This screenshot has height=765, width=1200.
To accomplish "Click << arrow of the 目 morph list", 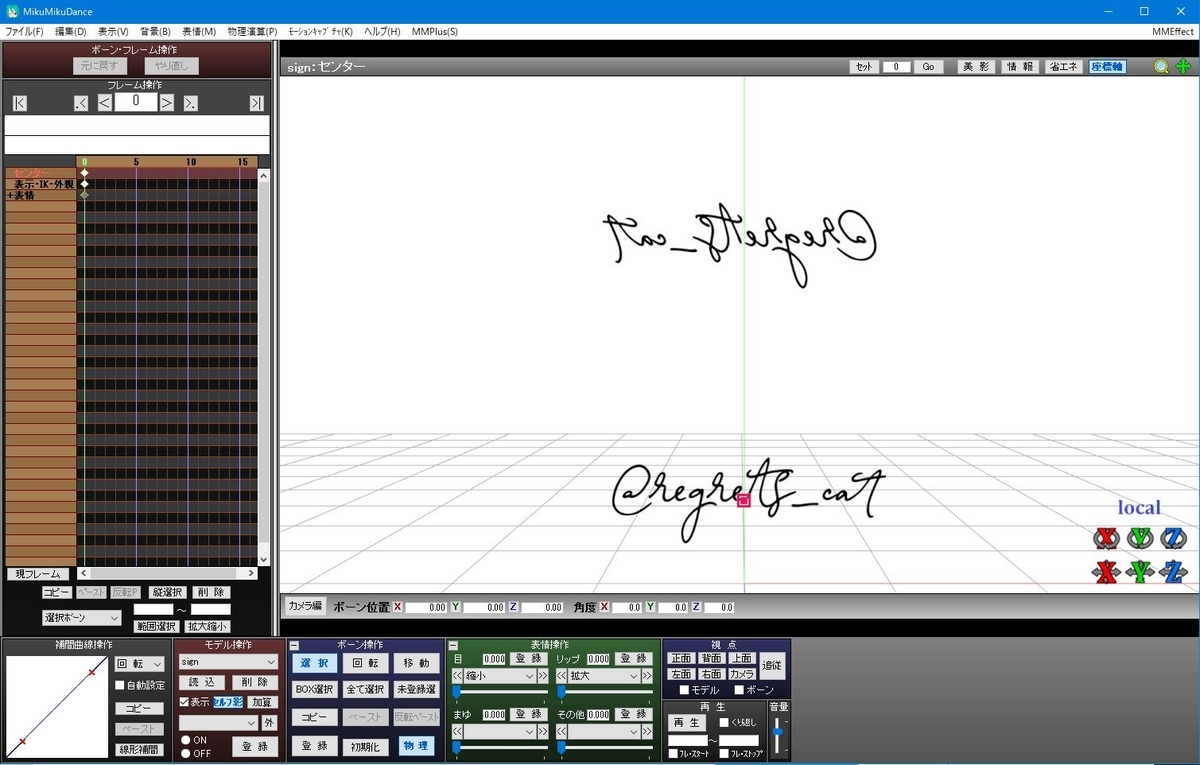I will click(458, 676).
